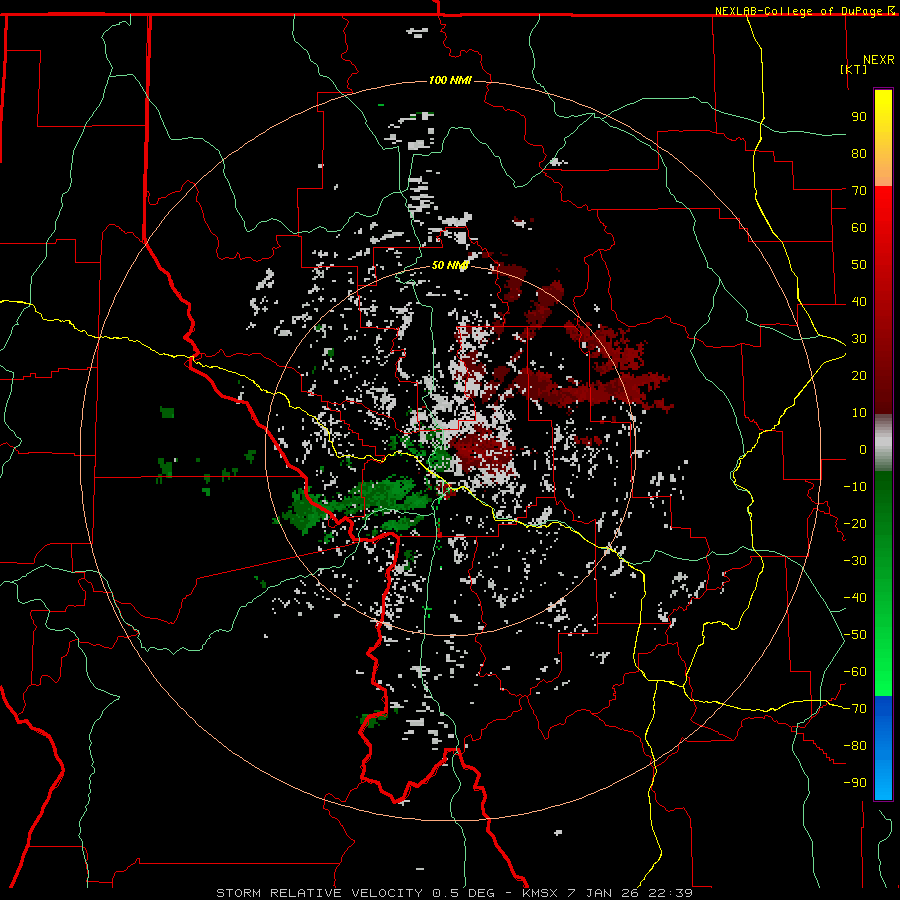The height and width of the screenshot is (900, 900).
Task: Click the 7 JAN 26 date text
Action: click(x=603, y=893)
